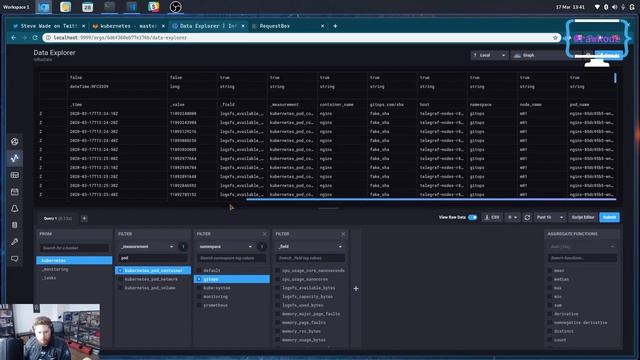
Task: Open the _measurement tag key dropdown
Action: (147, 247)
